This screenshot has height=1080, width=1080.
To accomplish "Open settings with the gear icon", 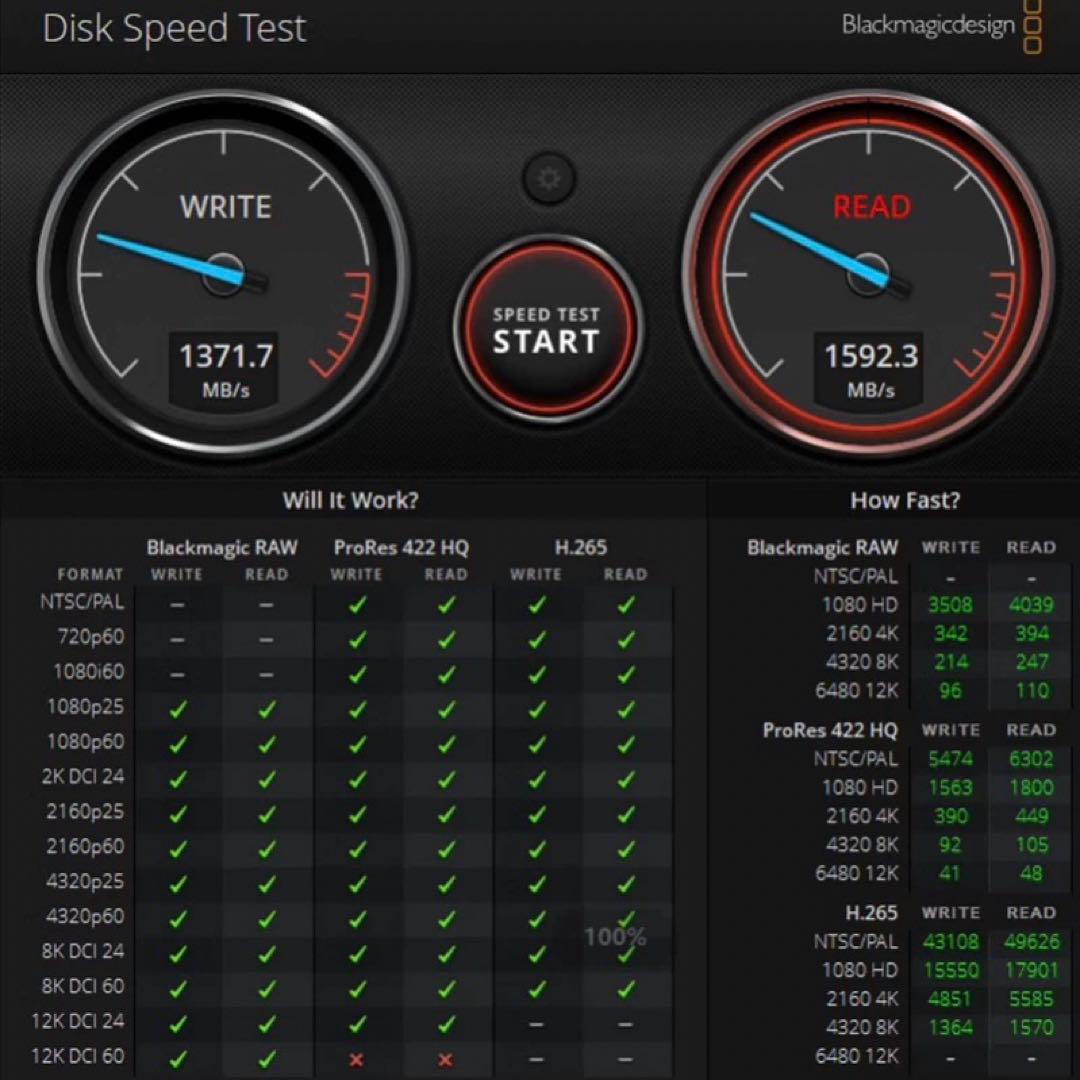I will tap(547, 179).
